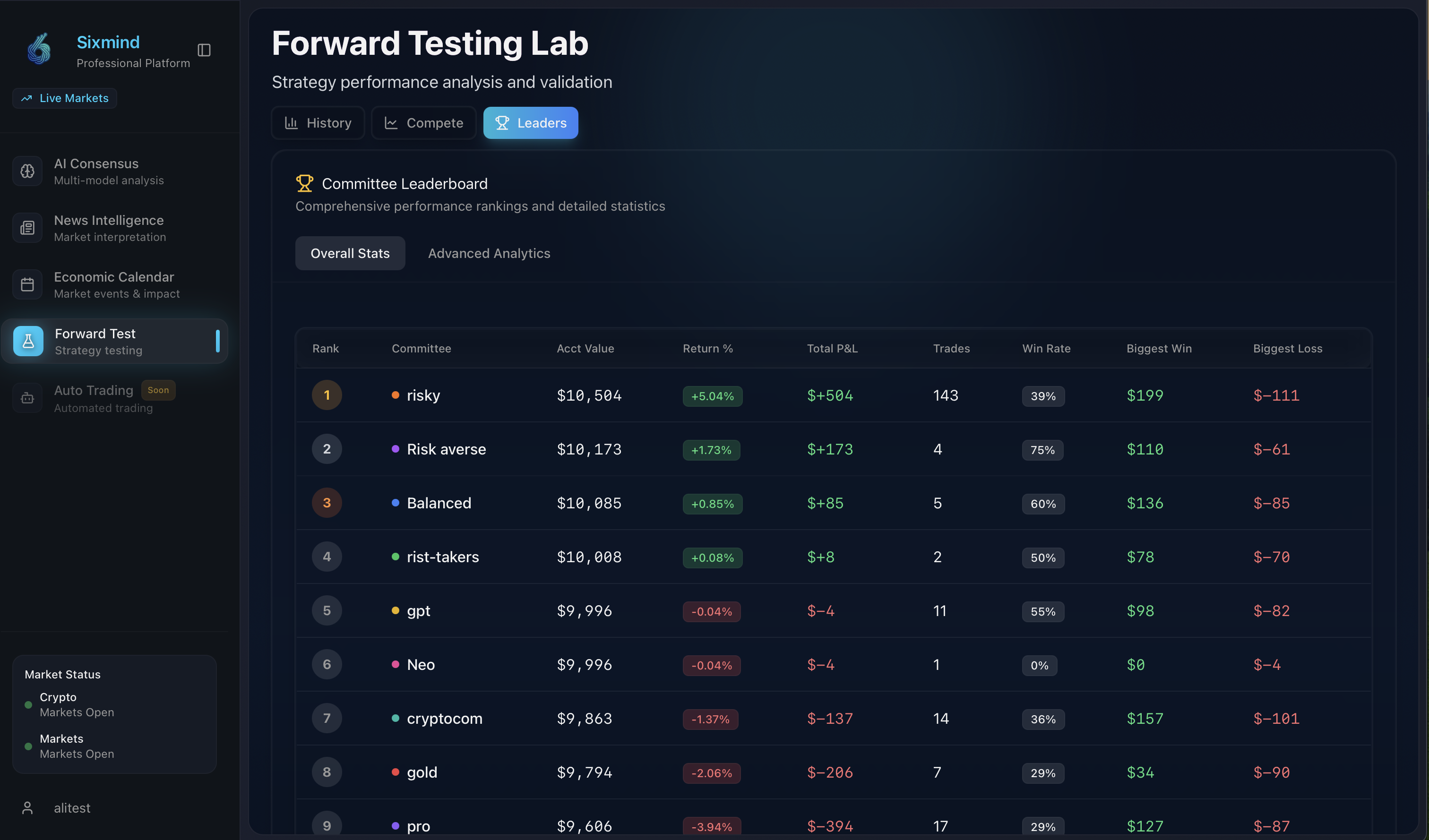
Task: Select Forward Test in the sidebar
Action: tap(114, 341)
